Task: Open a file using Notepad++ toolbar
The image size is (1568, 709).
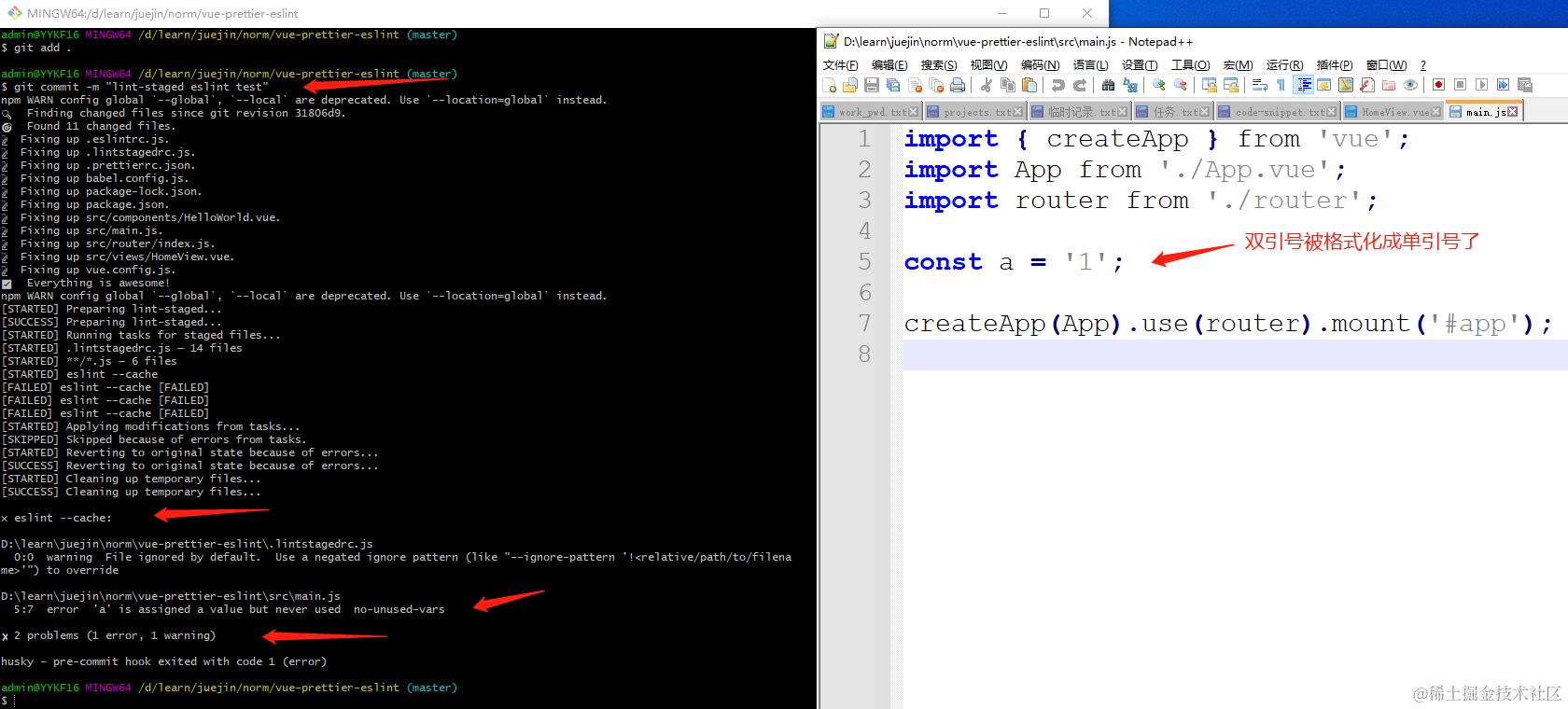Action: point(850,85)
